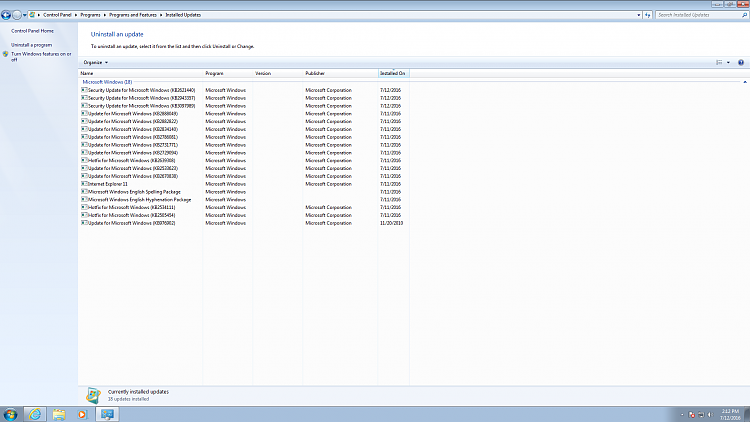Viewport: 750px width, 422px height.
Task: Click Control Panel in the address breadcrumb
Action: [57, 15]
